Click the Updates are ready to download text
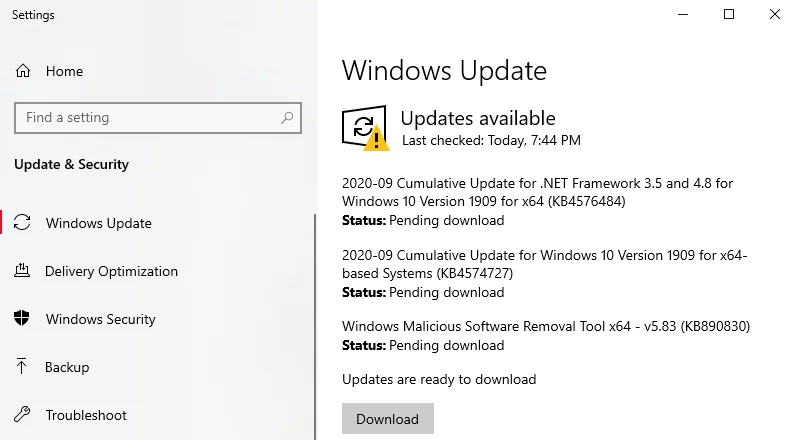The image size is (794, 440). pyautogui.click(x=439, y=379)
